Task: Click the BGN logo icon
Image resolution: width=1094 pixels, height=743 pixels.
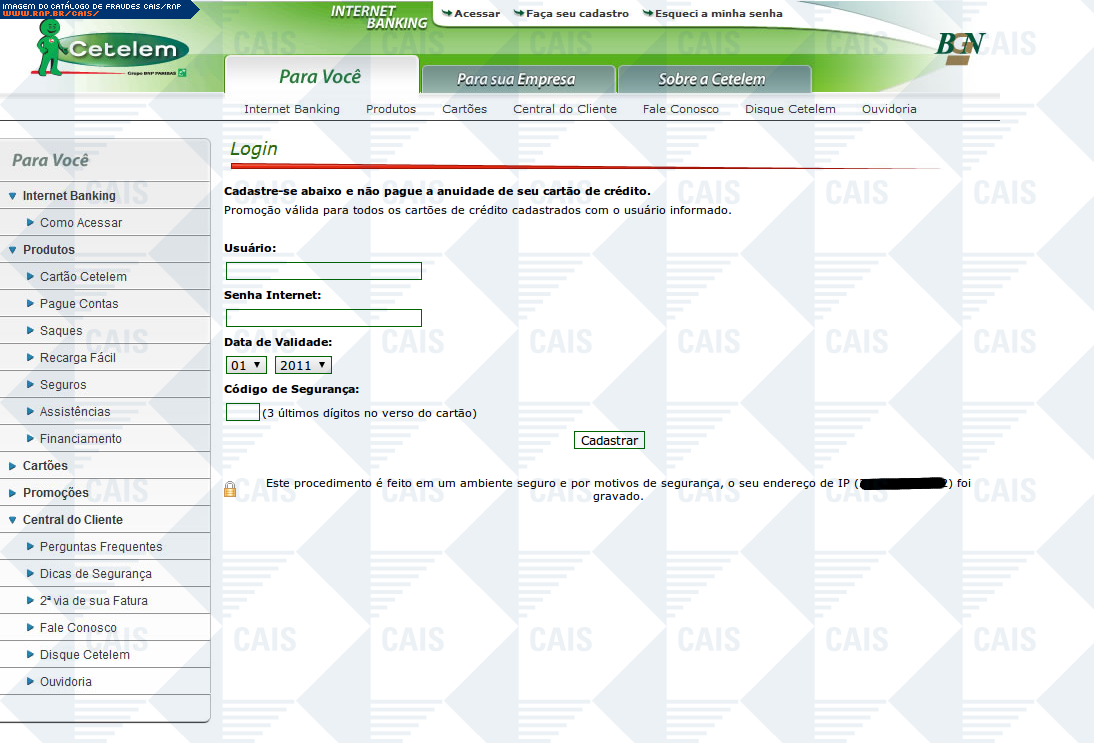Action: click(x=960, y=47)
